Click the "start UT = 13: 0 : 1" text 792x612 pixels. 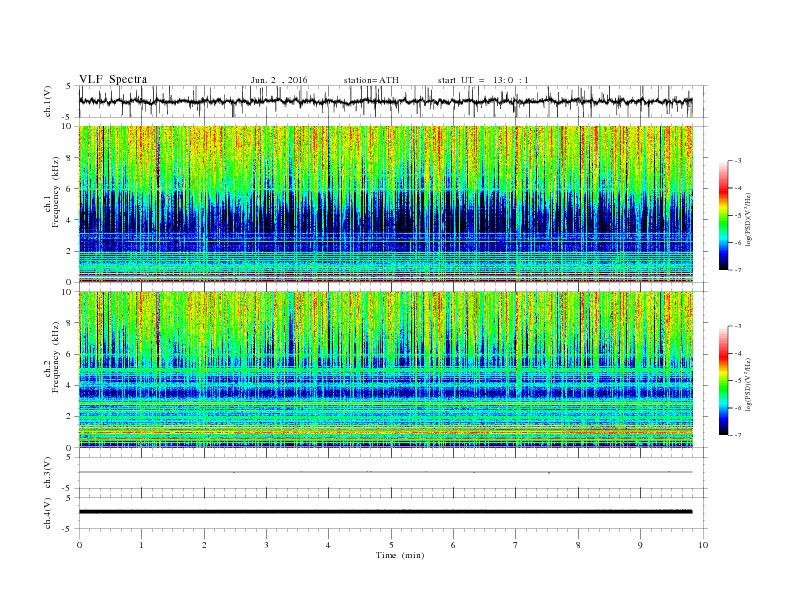pos(483,80)
